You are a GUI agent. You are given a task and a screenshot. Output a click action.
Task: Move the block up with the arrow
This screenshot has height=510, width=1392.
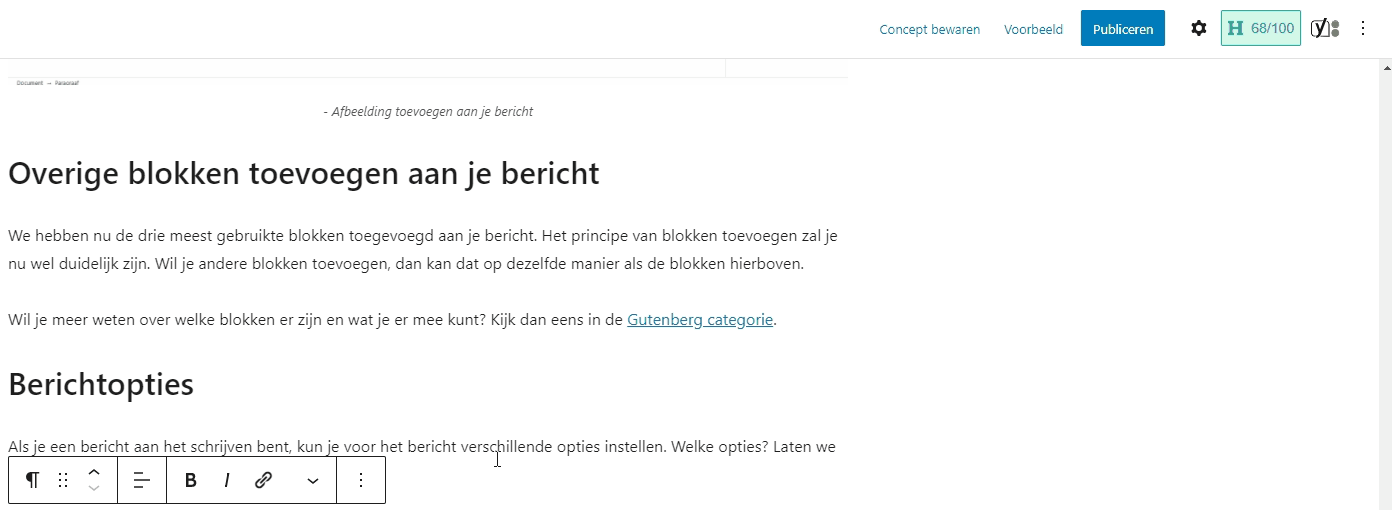93,472
